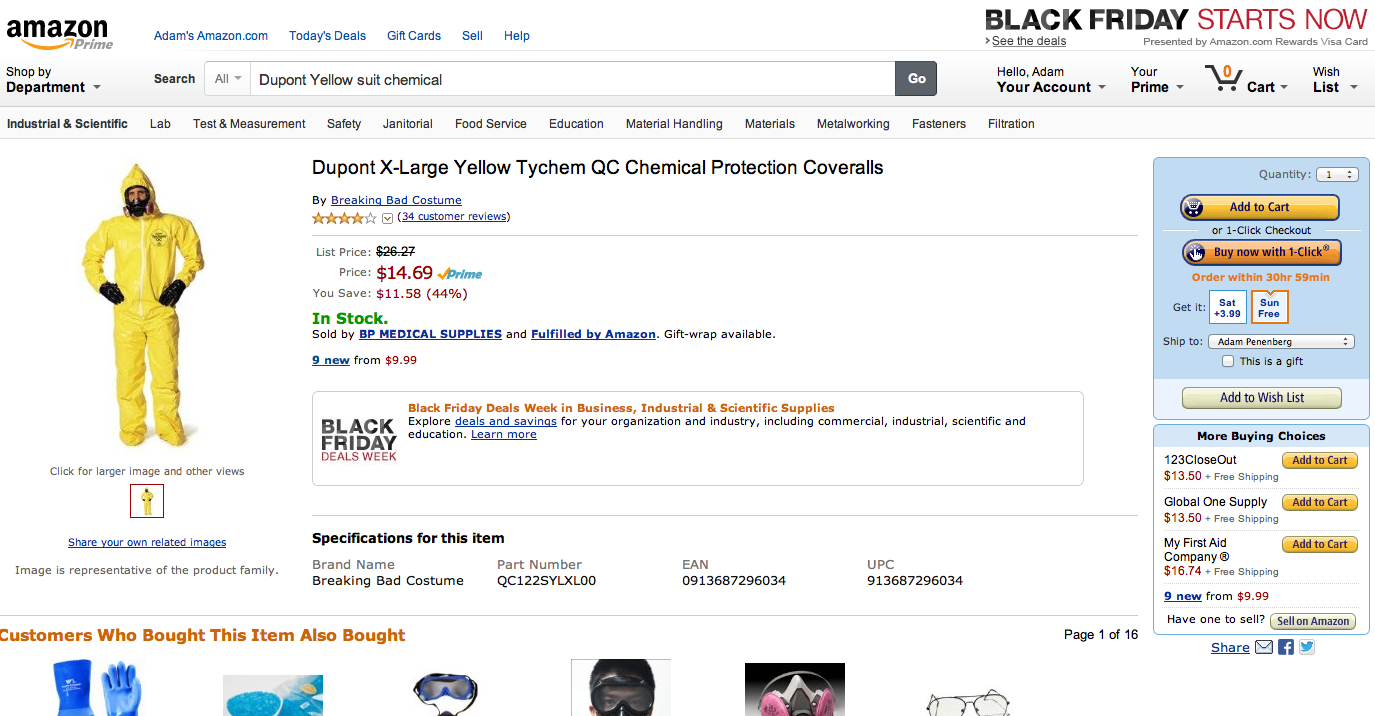1375x716 pixels.
Task: Select the yellow suit thumbnail image
Action: pos(147,501)
